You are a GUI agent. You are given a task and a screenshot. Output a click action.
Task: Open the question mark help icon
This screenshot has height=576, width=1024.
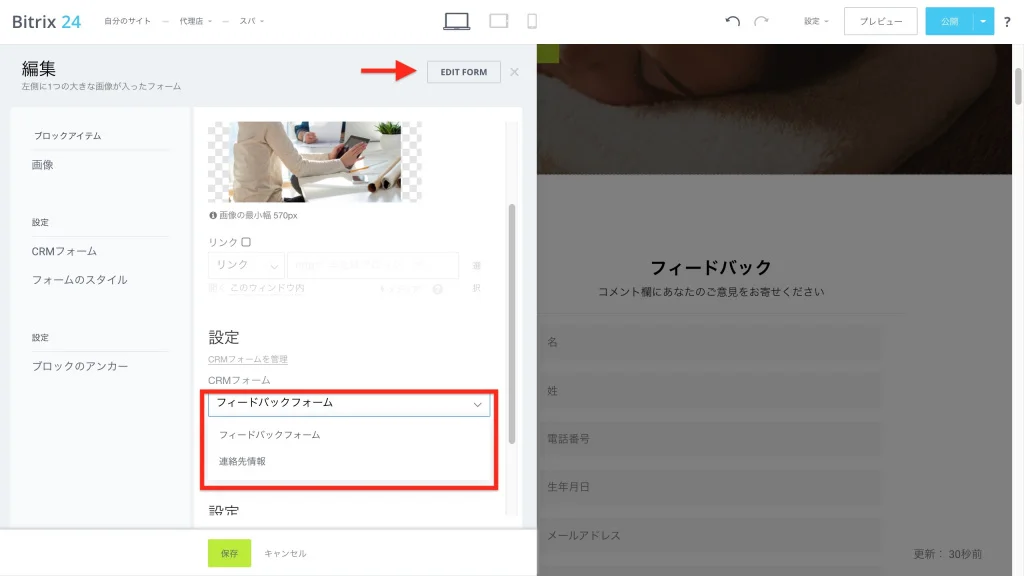click(x=1007, y=22)
